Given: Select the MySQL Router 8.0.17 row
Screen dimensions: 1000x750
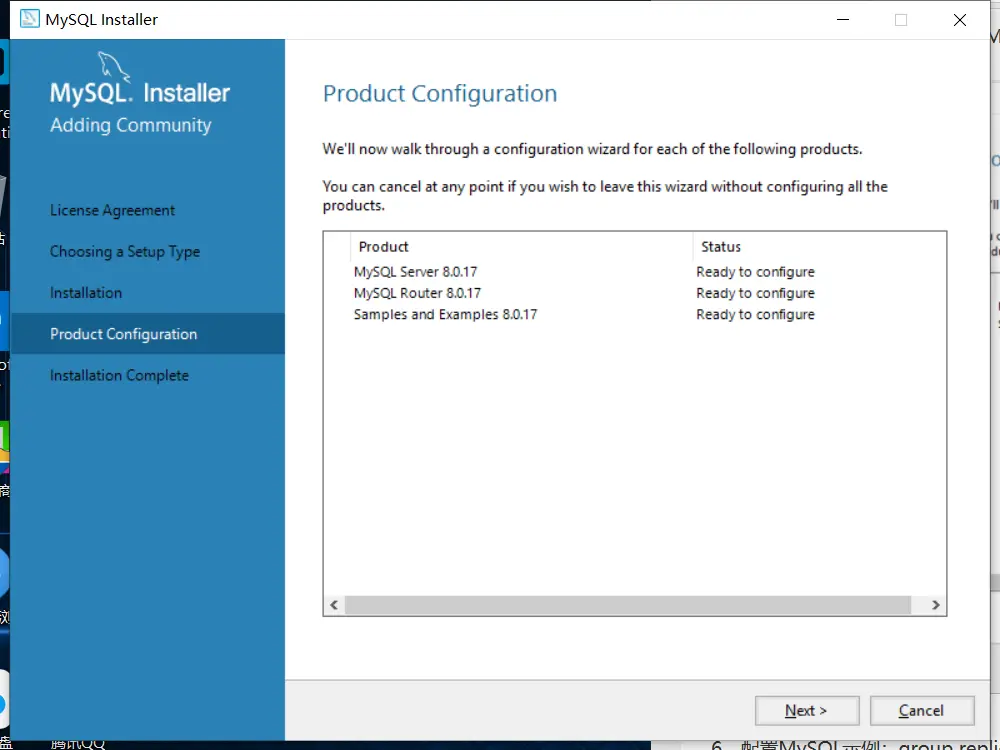Looking at the screenshot, I should (635, 293).
